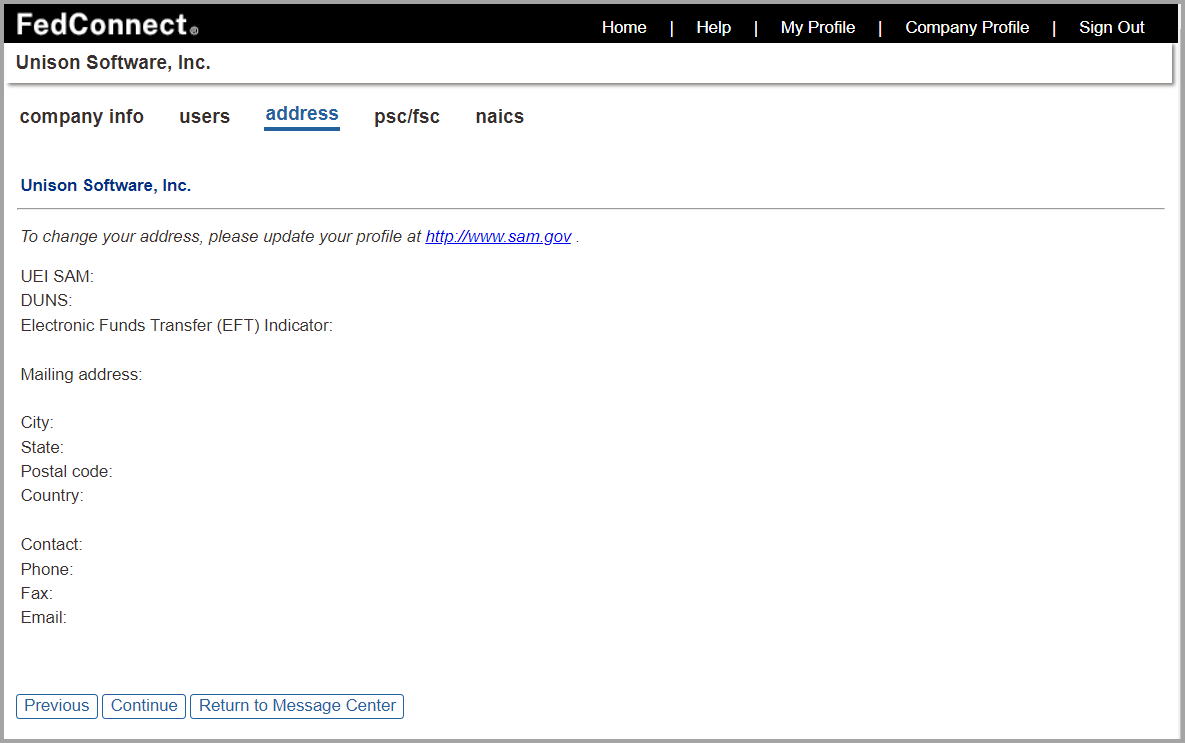Click the Previous button
This screenshot has height=743, width=1185.
(x=56, y=706)
